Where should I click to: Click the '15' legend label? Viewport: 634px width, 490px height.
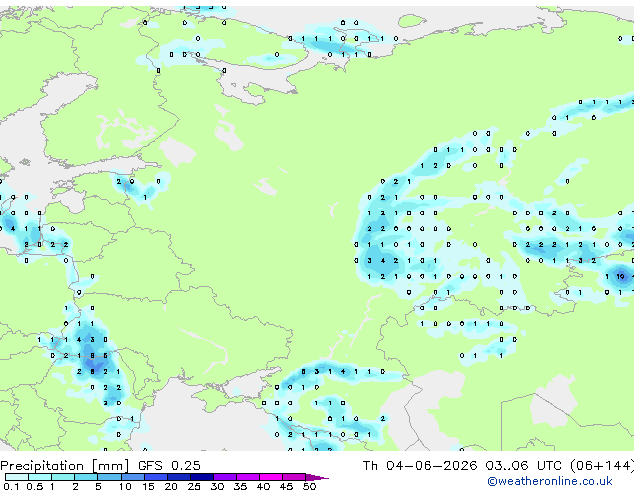click(x=148, y=486)
